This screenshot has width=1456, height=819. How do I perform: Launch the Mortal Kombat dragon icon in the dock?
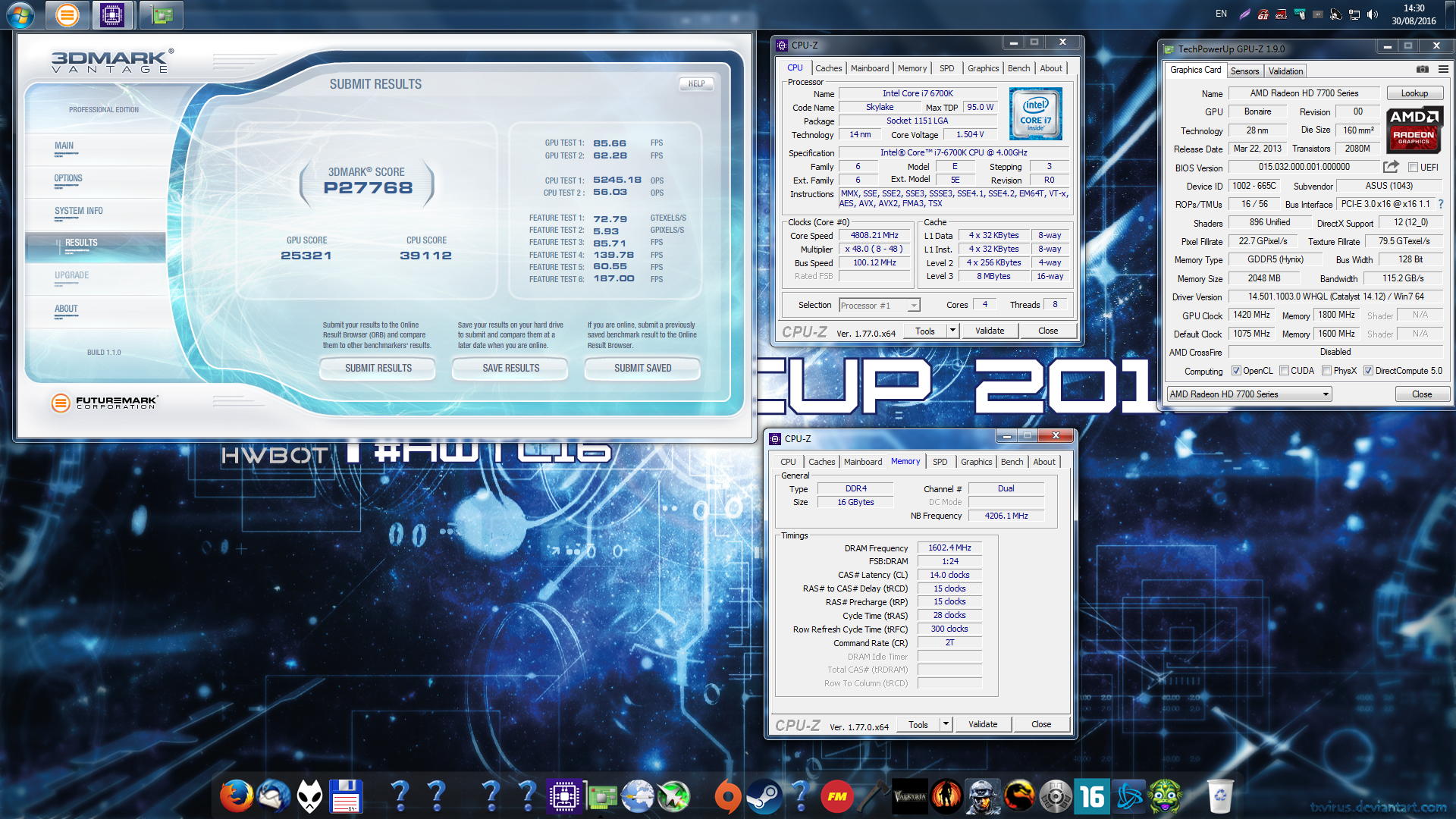coord(1019,796)
